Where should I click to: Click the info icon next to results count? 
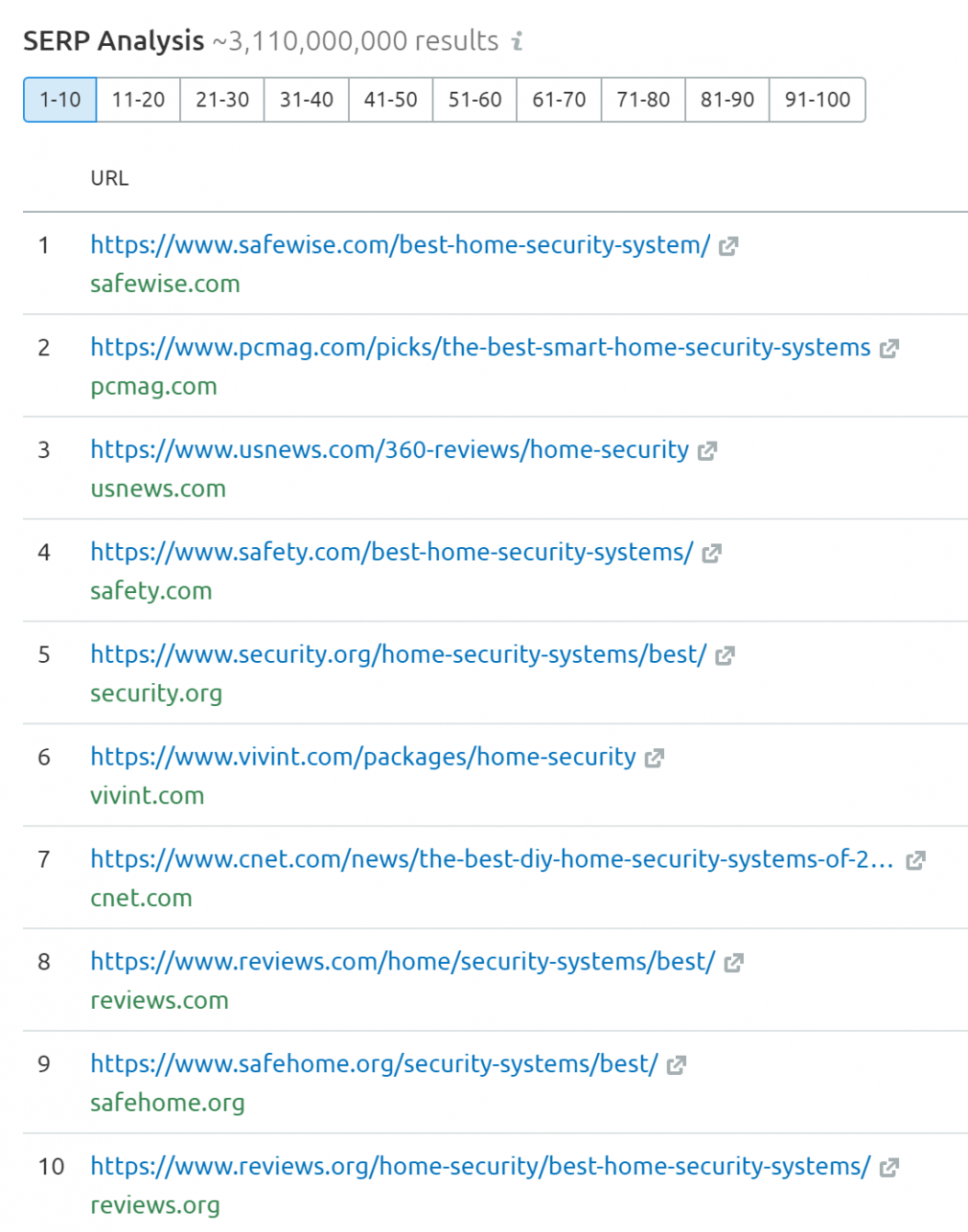(x=518, y=41)
